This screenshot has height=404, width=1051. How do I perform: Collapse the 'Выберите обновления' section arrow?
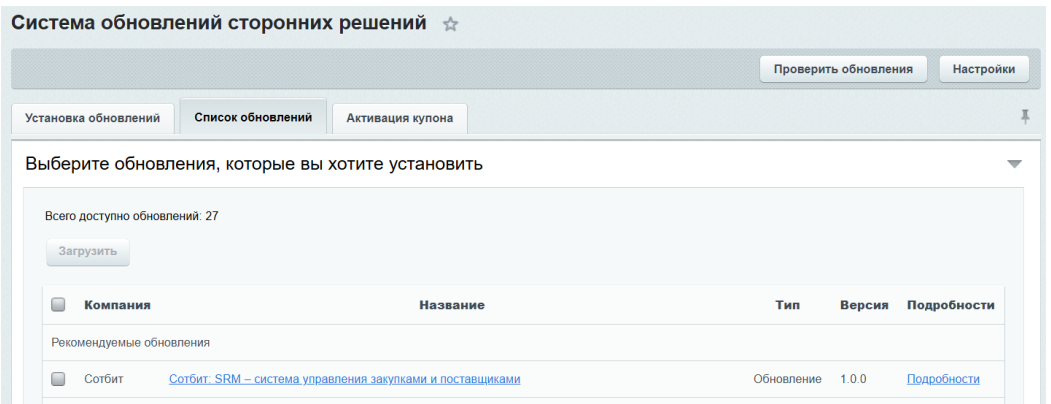1015,163
